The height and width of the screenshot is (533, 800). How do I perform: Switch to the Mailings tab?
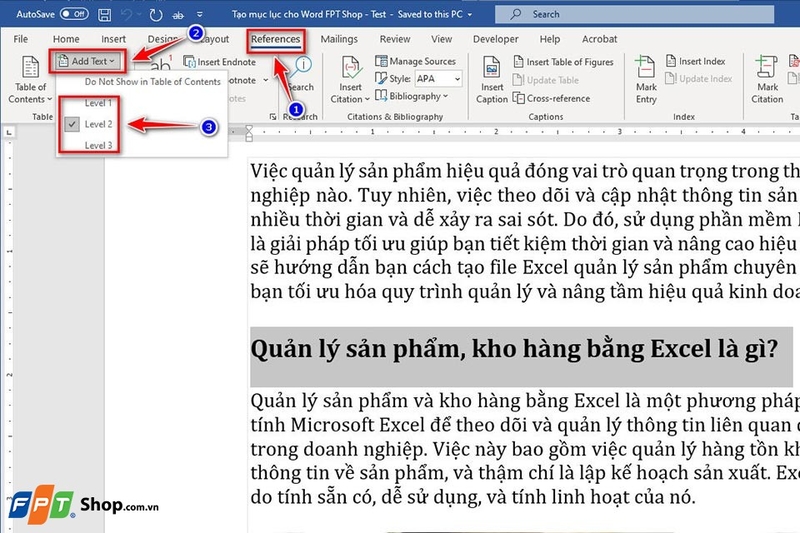[339, 39]
